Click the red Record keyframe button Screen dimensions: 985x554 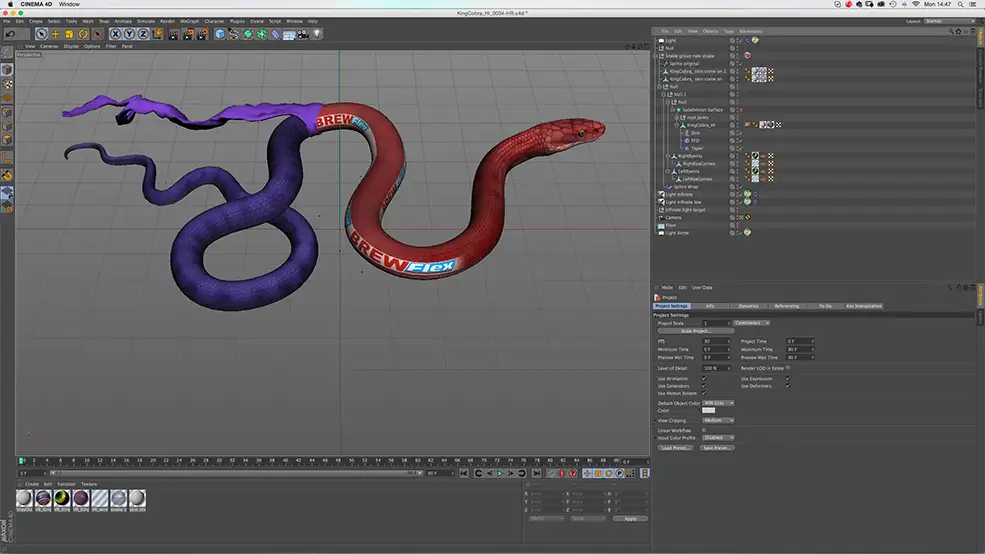tap(562, 474)
